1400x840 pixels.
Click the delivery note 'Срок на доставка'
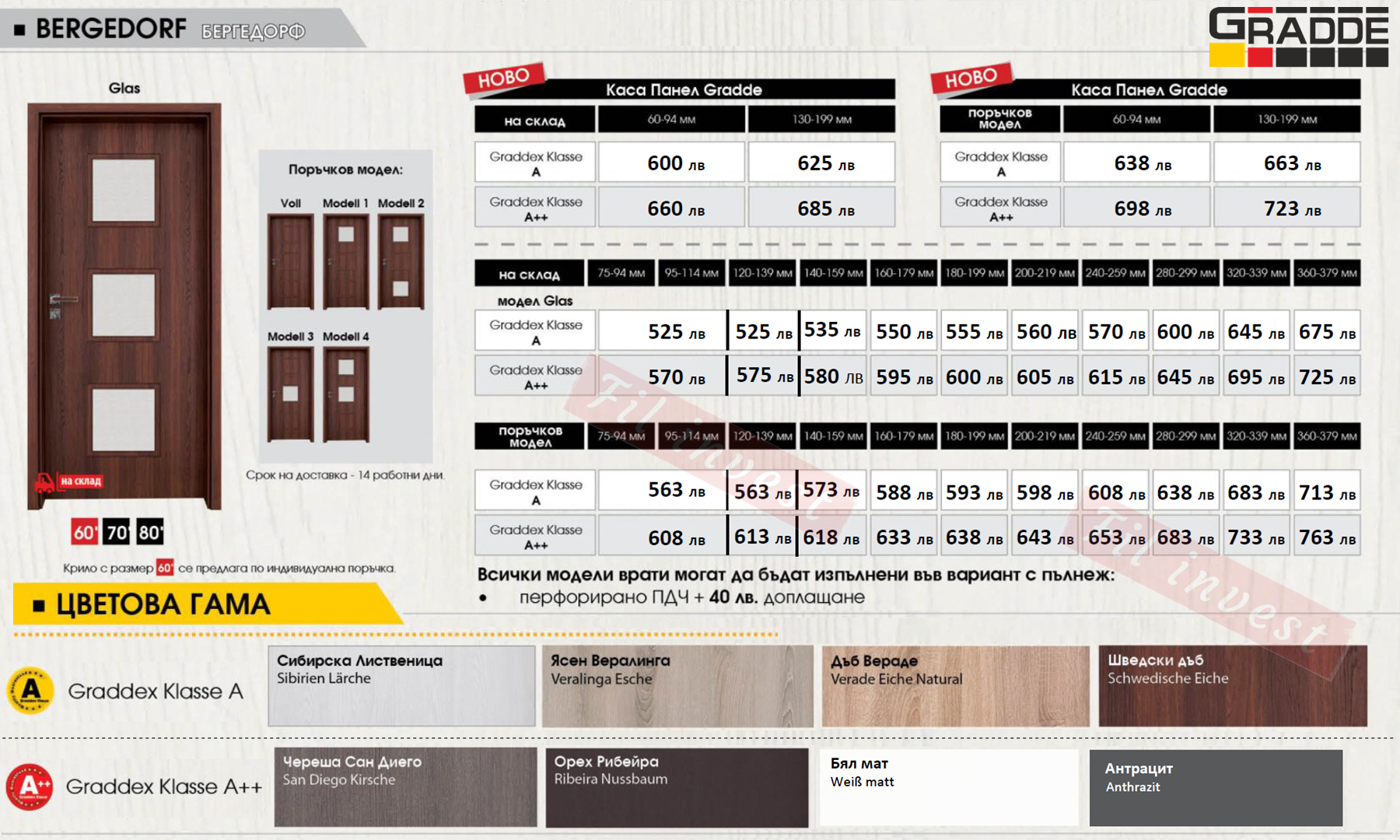tap(345, 474)
